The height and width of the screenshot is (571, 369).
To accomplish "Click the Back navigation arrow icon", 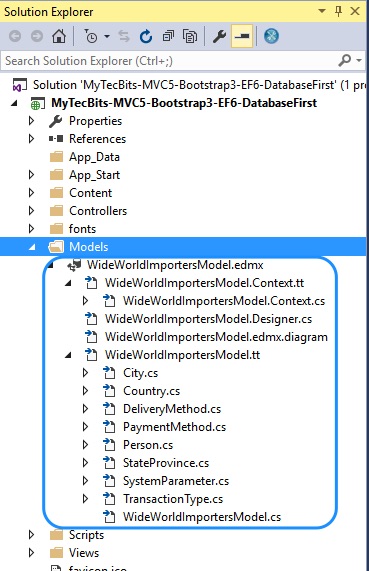I will [x=15, y=36].
